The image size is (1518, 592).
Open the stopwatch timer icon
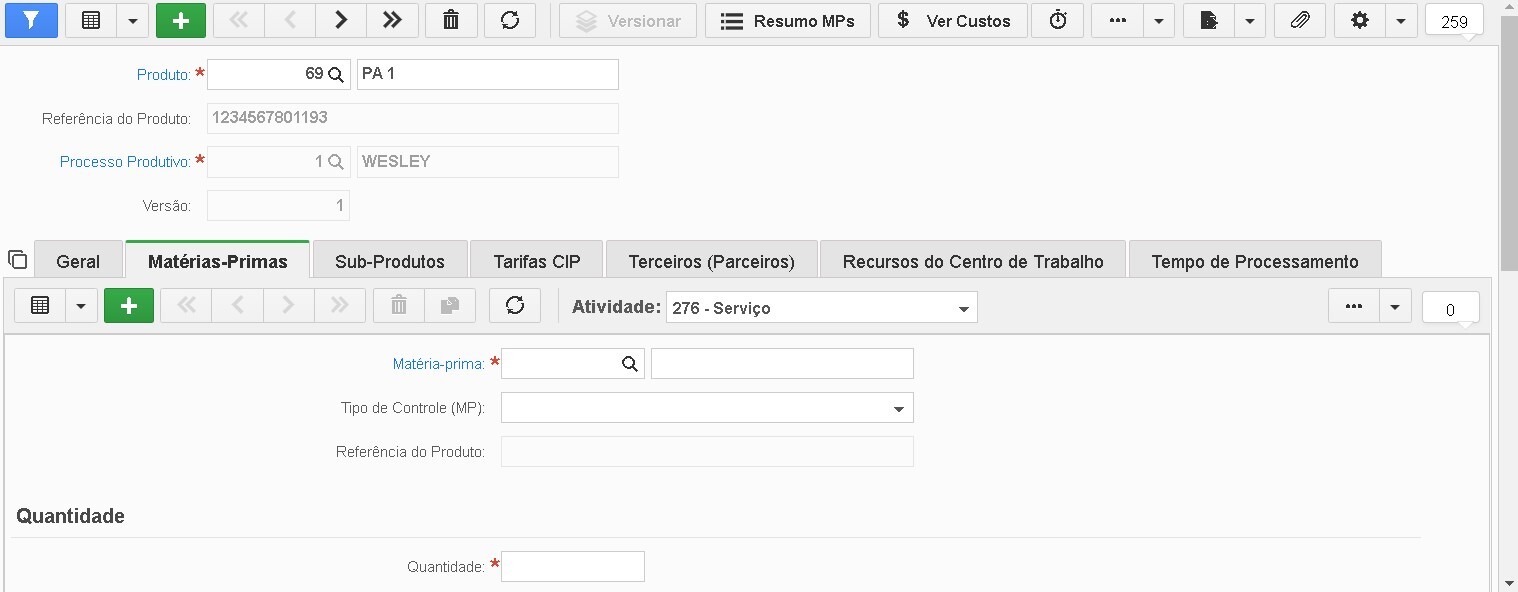[x=1058, y=20]
